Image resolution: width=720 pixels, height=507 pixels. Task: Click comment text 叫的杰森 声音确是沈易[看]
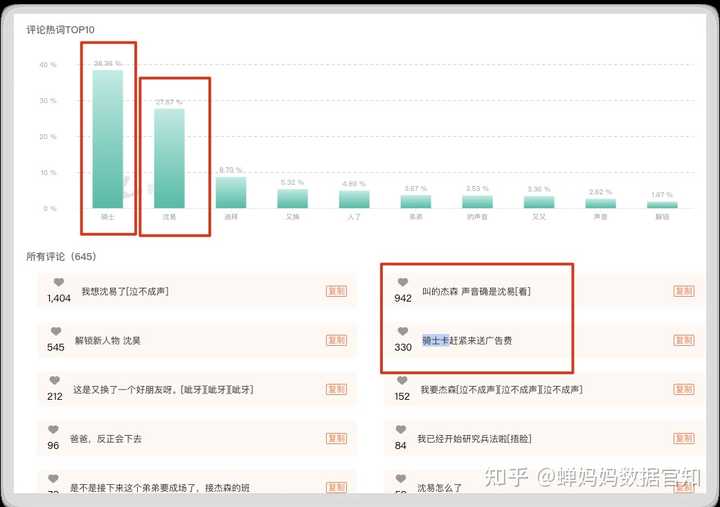tap(476, 291)
